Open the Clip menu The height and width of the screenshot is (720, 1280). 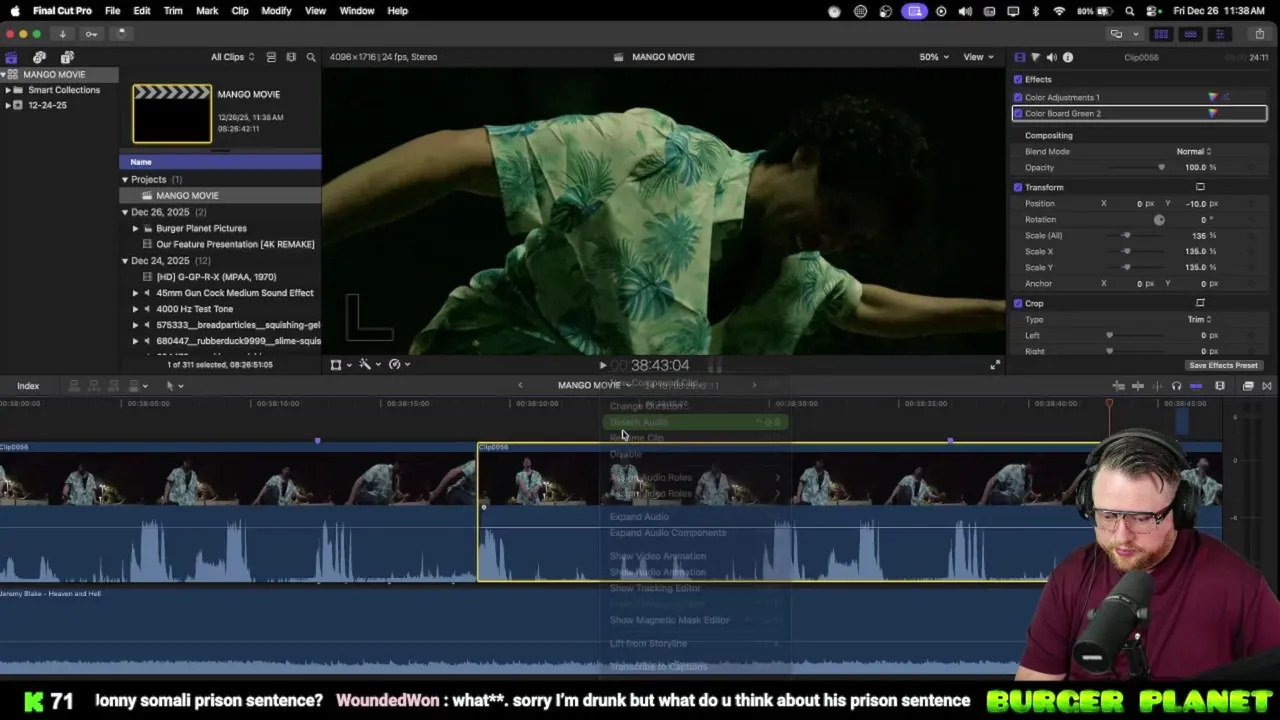(x=240, y=11)
